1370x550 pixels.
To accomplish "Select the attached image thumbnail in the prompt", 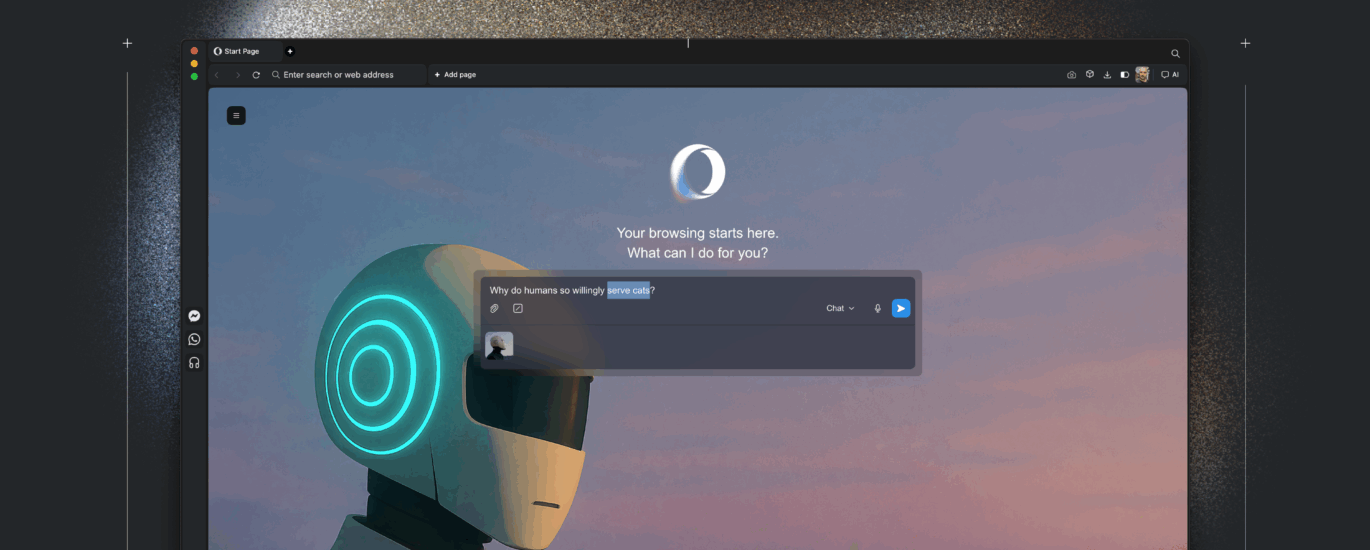I will click(499, 345).
